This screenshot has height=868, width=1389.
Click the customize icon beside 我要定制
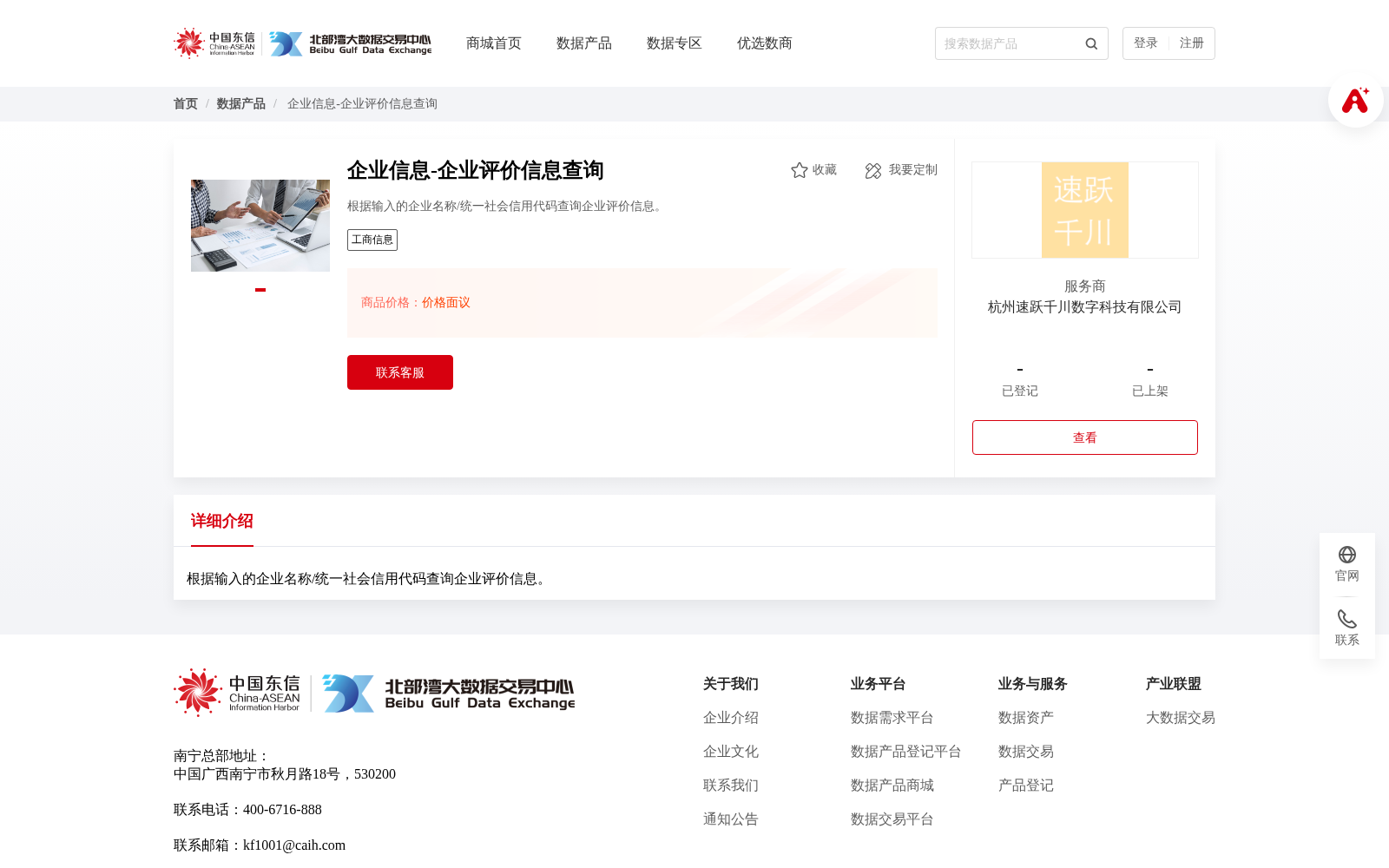click(873, 171)
